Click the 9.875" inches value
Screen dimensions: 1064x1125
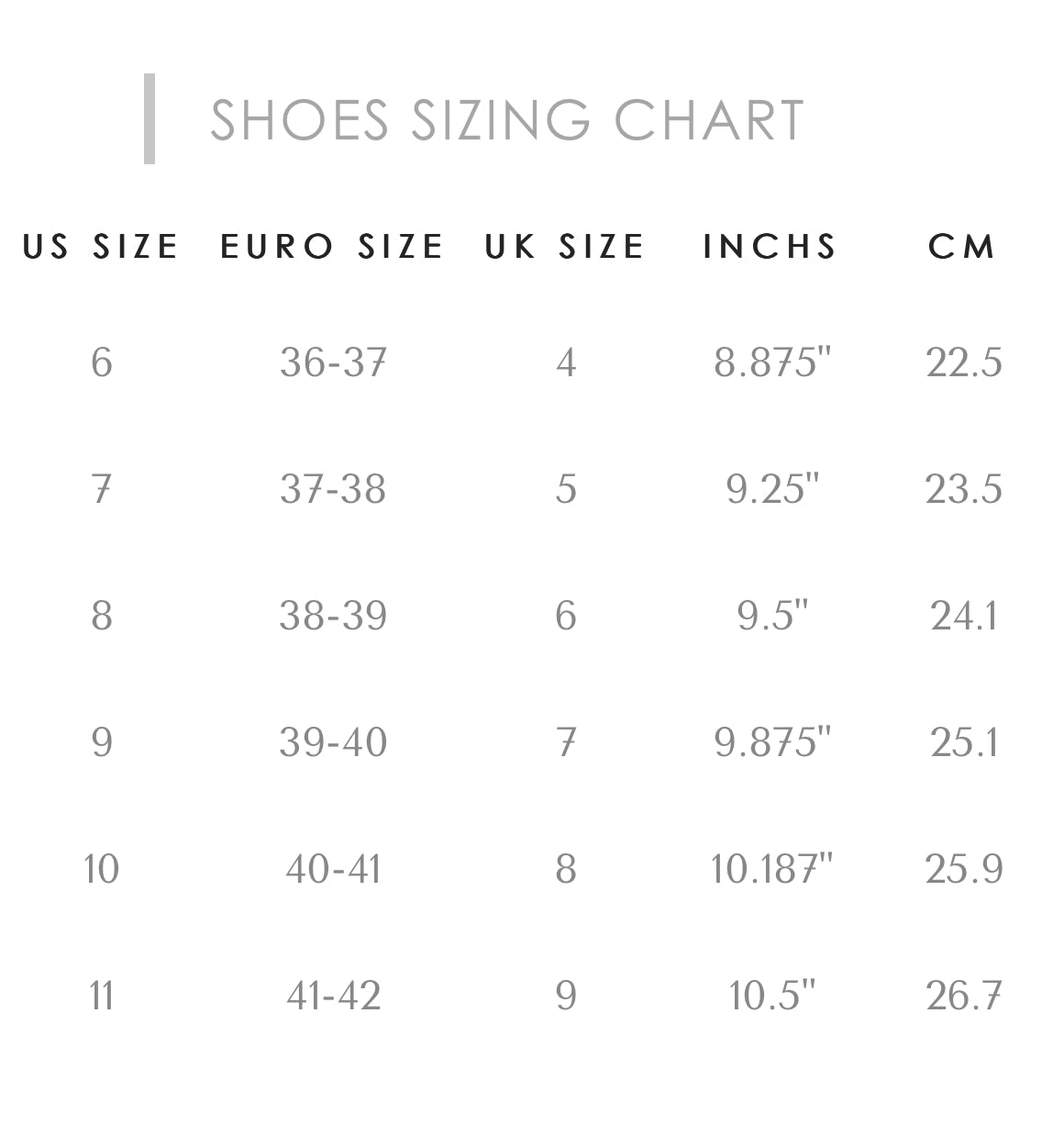pos(771,742)
